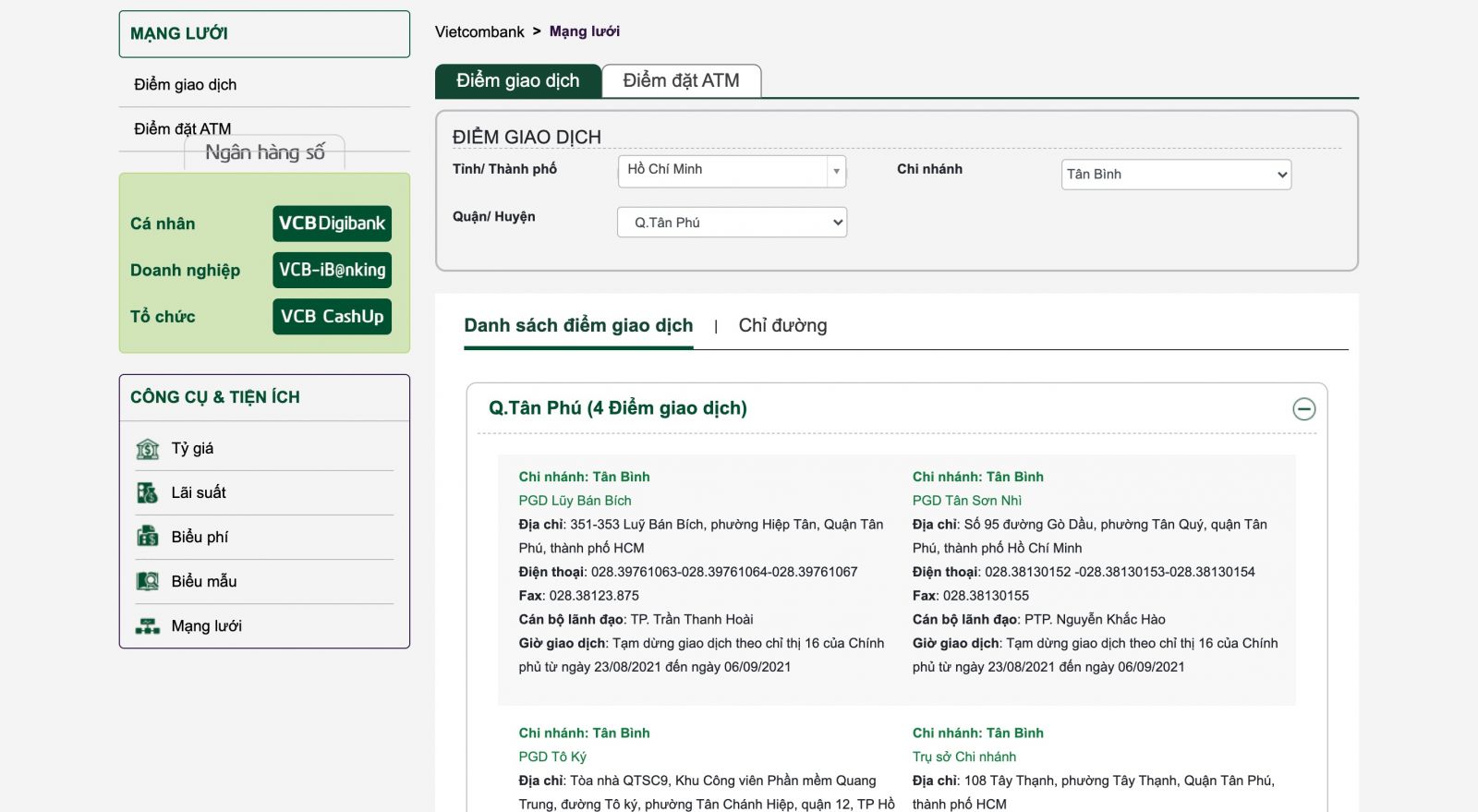The height and width of the screenshot is (812, 1478).
Task: Click the Cá nhân label
Action: [163, 224]
